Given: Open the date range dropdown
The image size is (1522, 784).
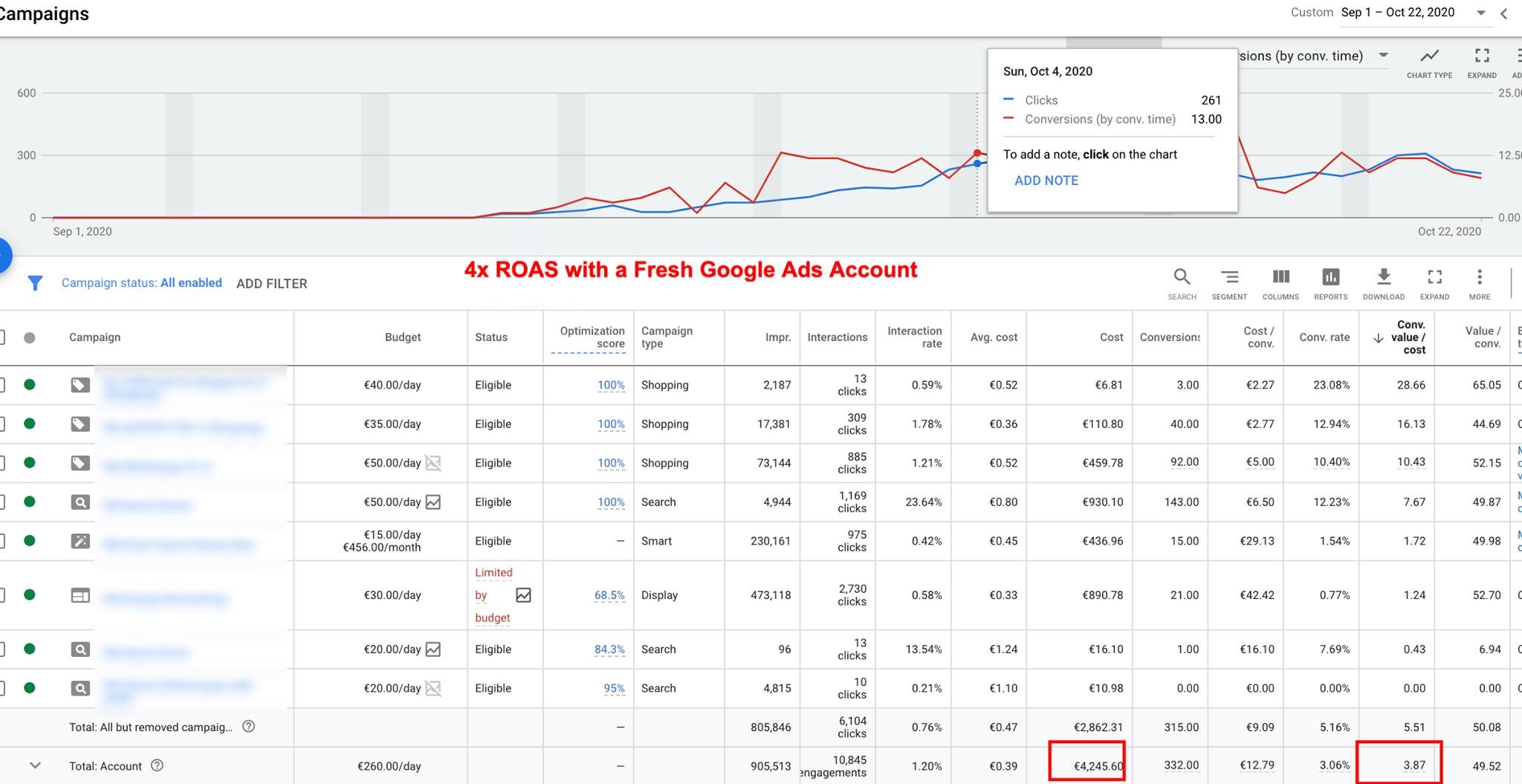Looking at the screenshot, I should (x=1480, y=13).
